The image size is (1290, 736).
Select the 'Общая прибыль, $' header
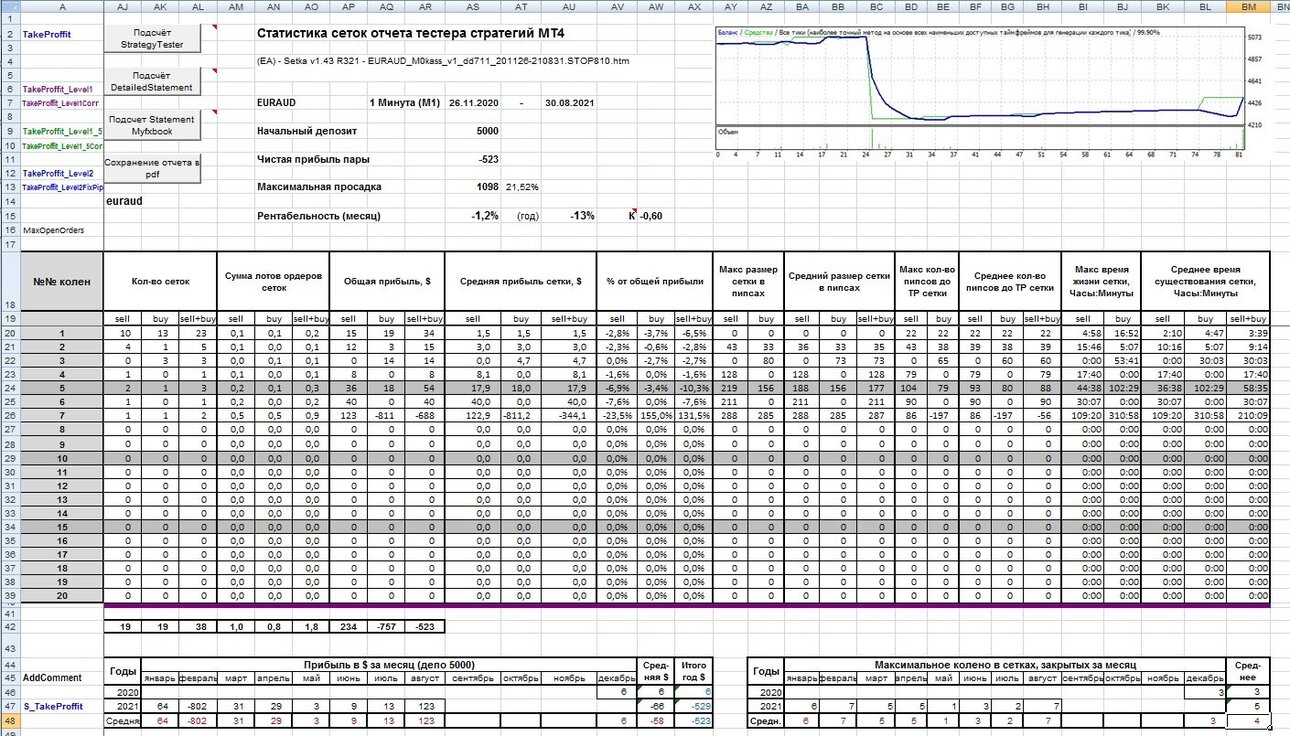tap(387, 281)
